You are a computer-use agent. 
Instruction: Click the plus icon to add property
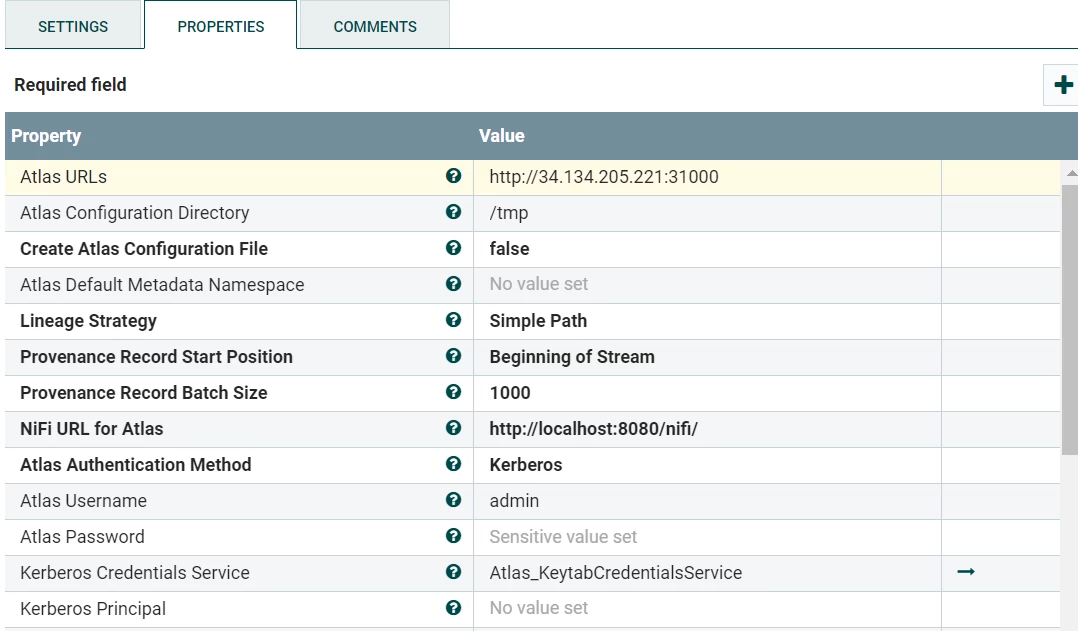click(x=1063, y=85)
